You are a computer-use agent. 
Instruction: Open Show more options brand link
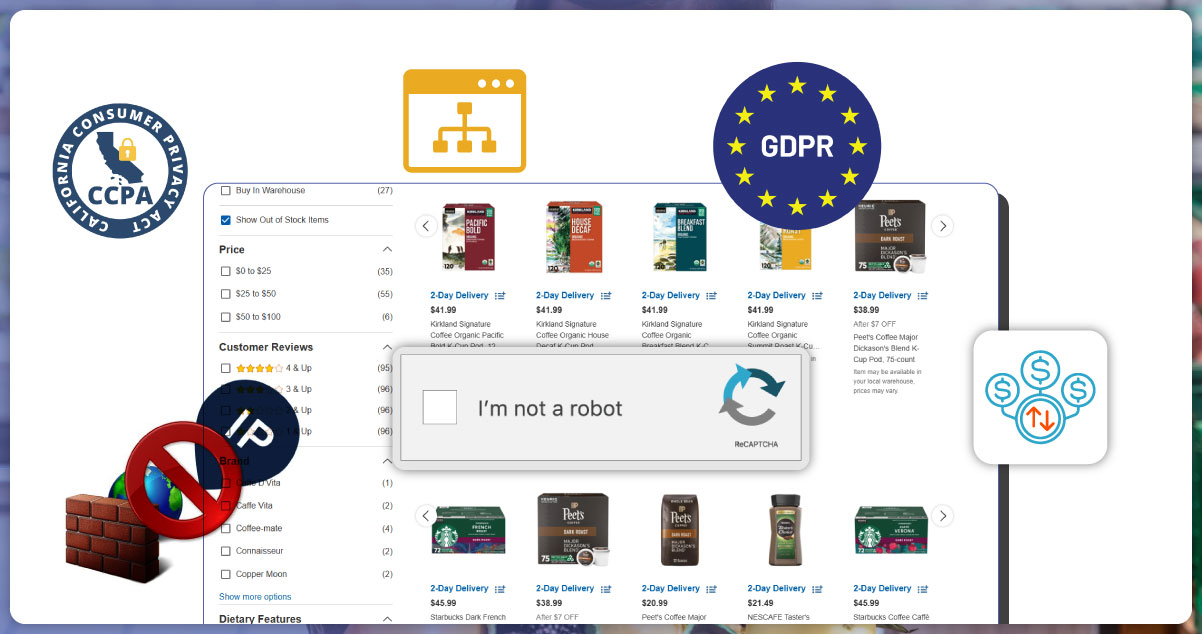(x=255, y=597)
